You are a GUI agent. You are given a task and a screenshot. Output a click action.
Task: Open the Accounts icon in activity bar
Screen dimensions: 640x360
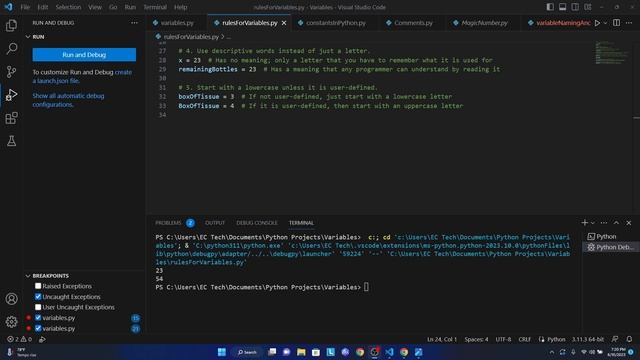pos(11,299)
